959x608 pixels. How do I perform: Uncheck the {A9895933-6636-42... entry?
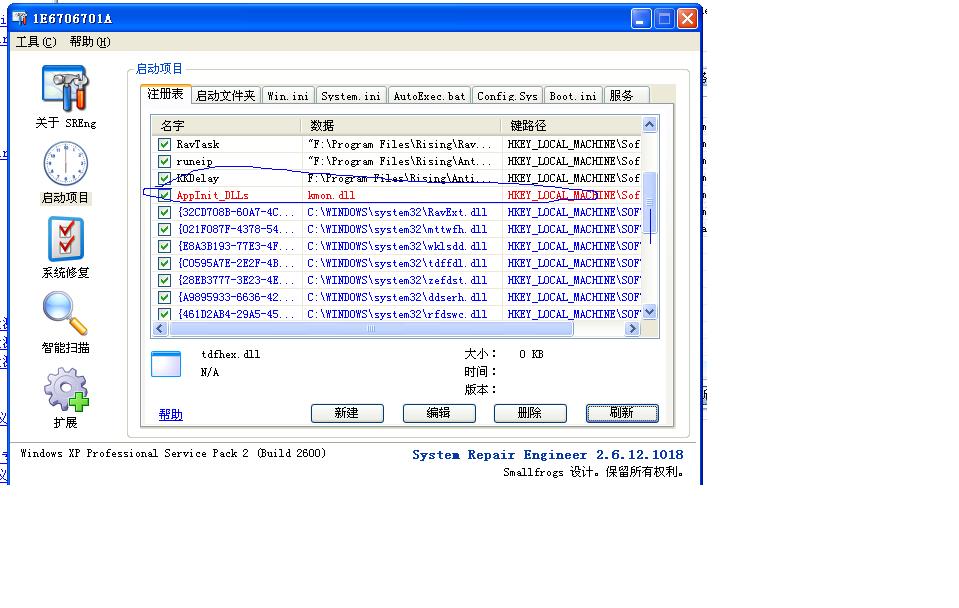(164, 297)
